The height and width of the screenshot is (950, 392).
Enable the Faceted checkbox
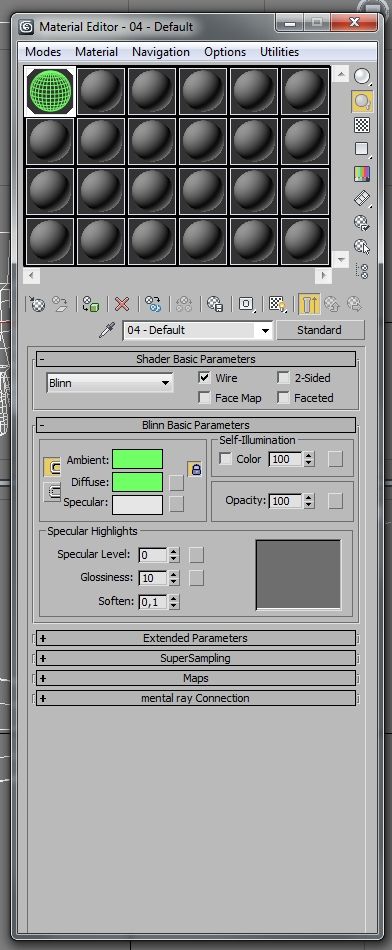(284, 398)
